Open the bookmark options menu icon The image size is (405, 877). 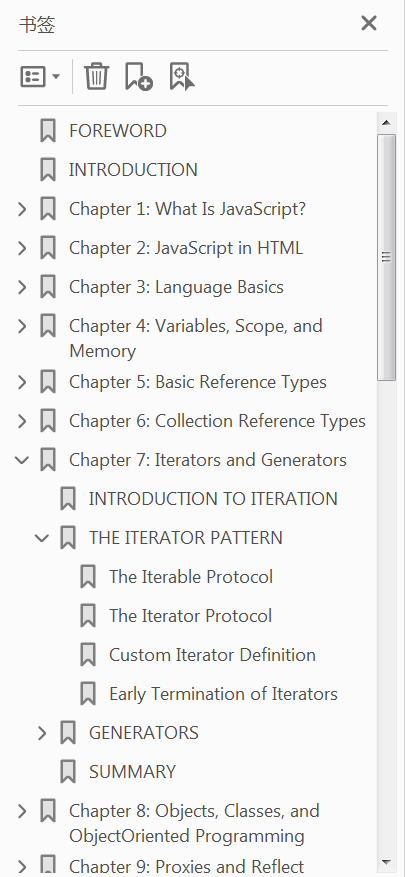click(x=40, y=77)
